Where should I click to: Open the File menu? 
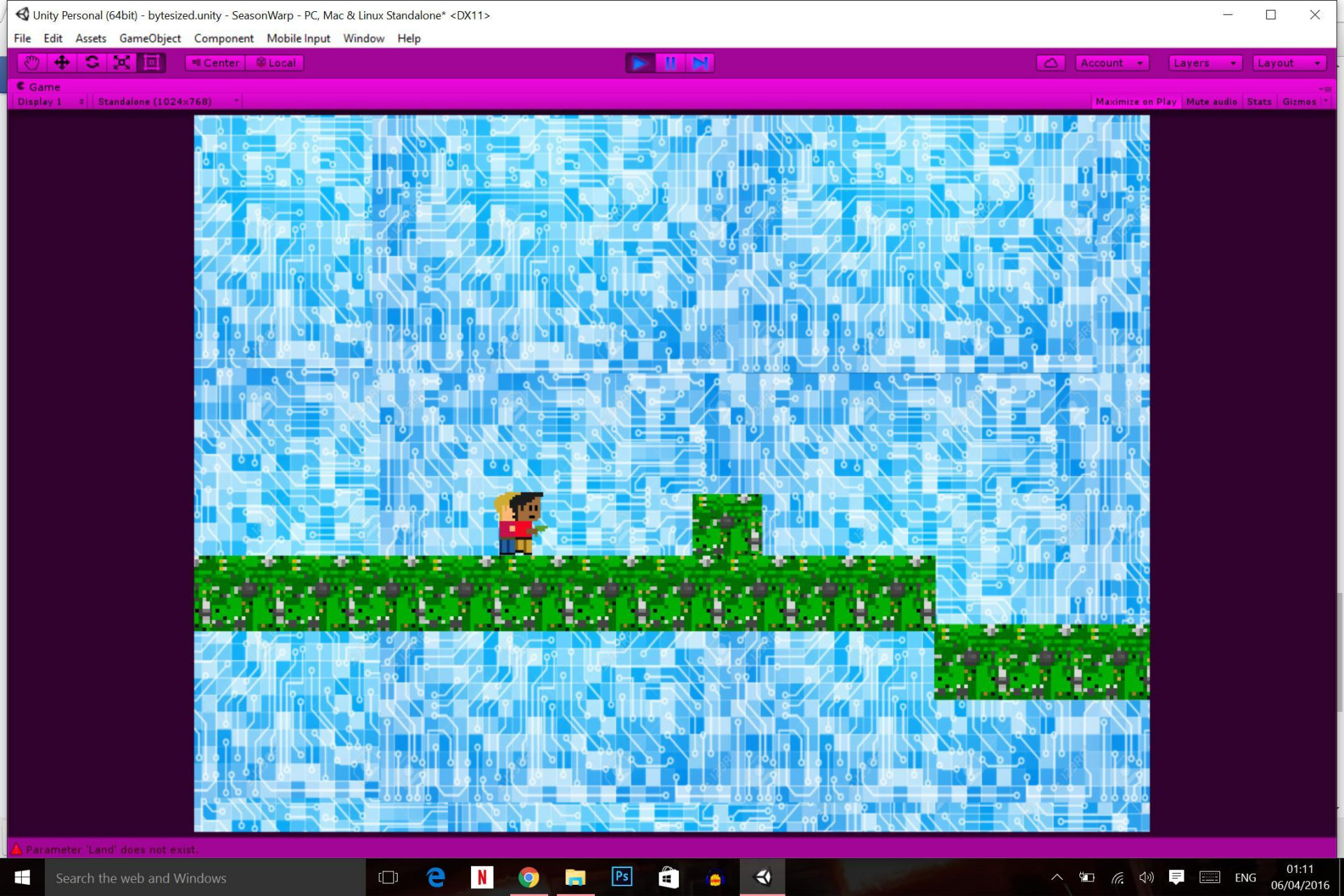(x=22, y=38)
